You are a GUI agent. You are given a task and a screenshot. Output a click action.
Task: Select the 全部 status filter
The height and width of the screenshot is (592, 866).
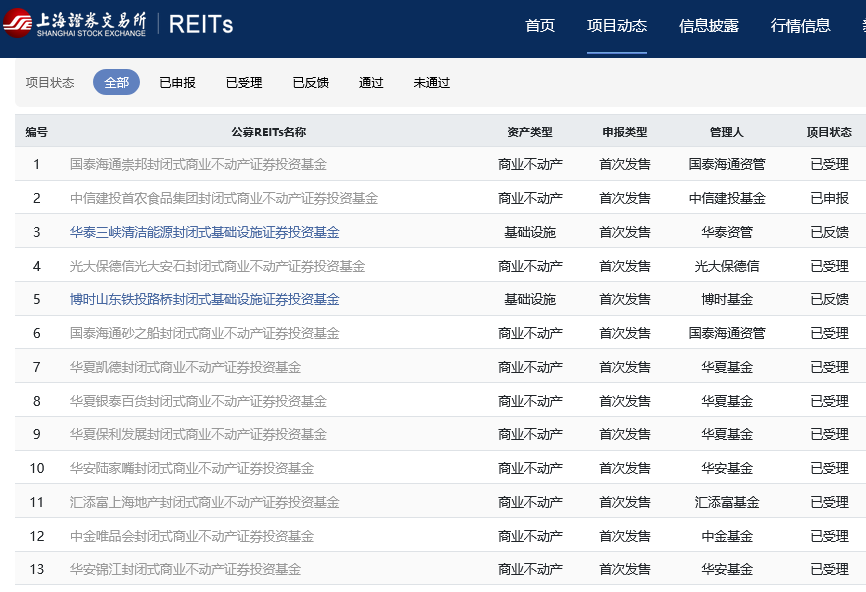116,83
